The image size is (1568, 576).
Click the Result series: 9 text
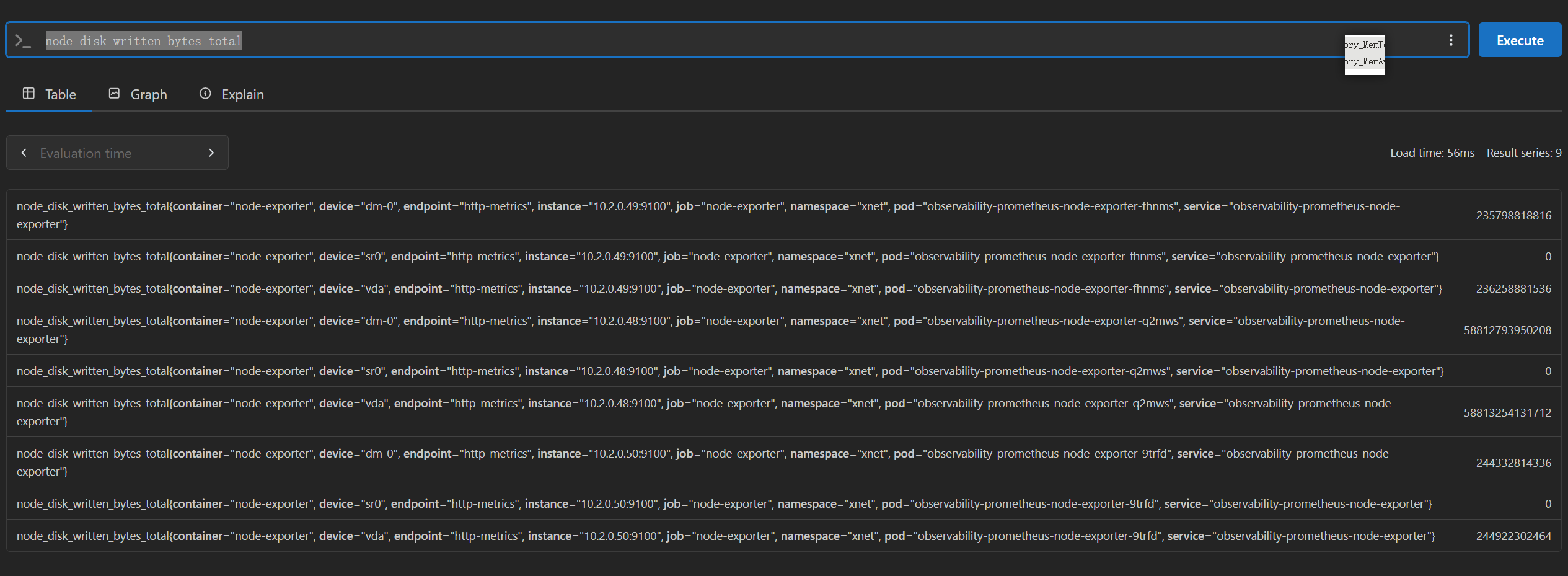(1524, 153)
